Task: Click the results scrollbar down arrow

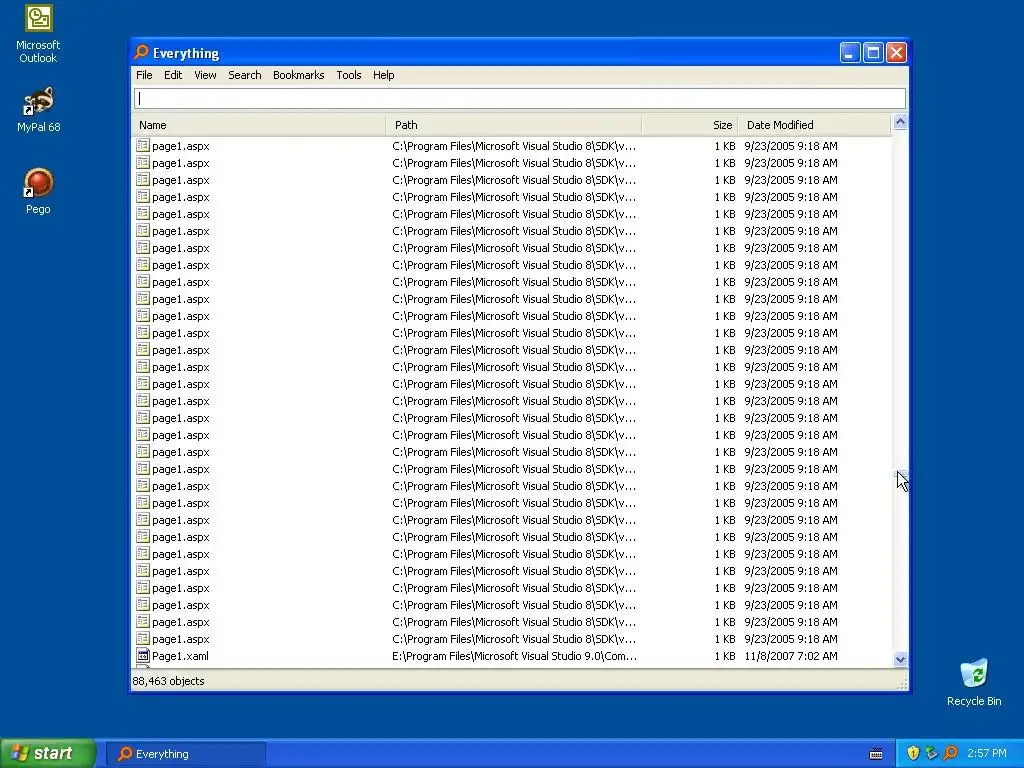Action: 900,659
